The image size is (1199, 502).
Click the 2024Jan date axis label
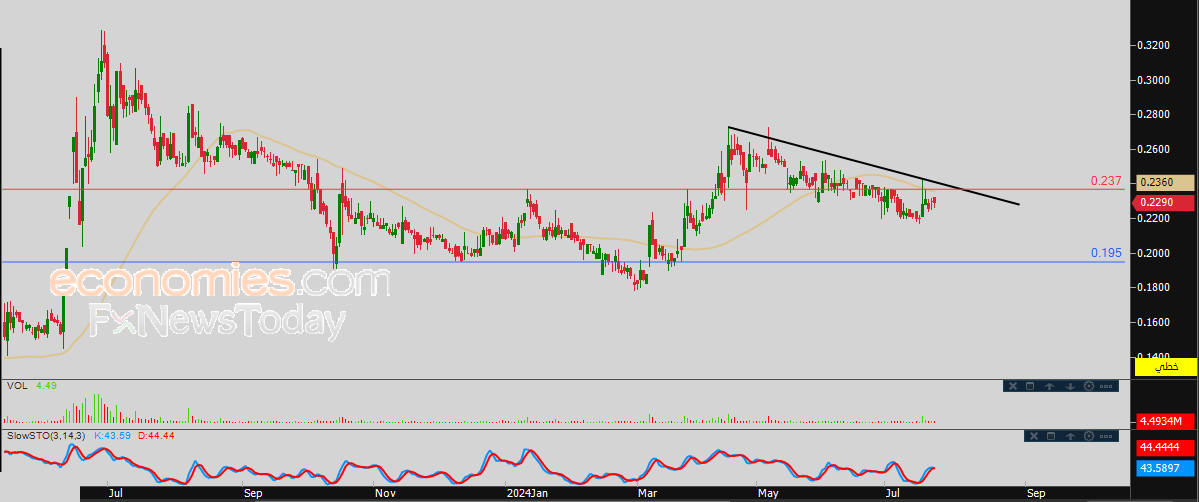(x=529, y=494)
